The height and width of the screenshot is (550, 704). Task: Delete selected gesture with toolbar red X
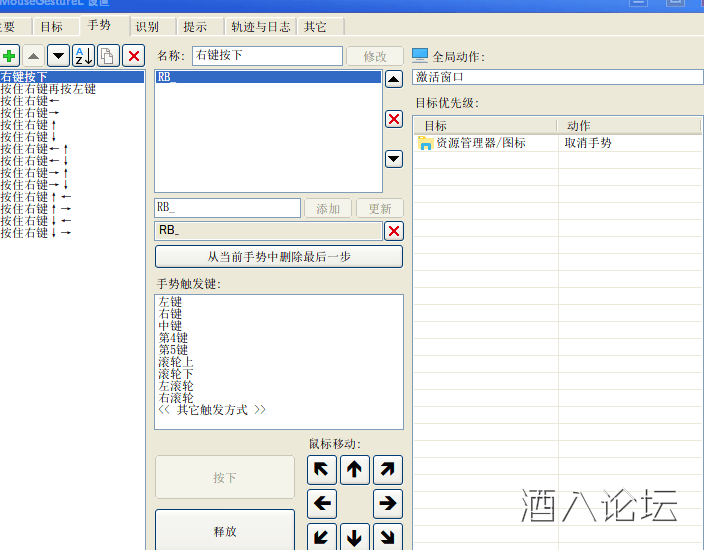(x=133, y=56)
